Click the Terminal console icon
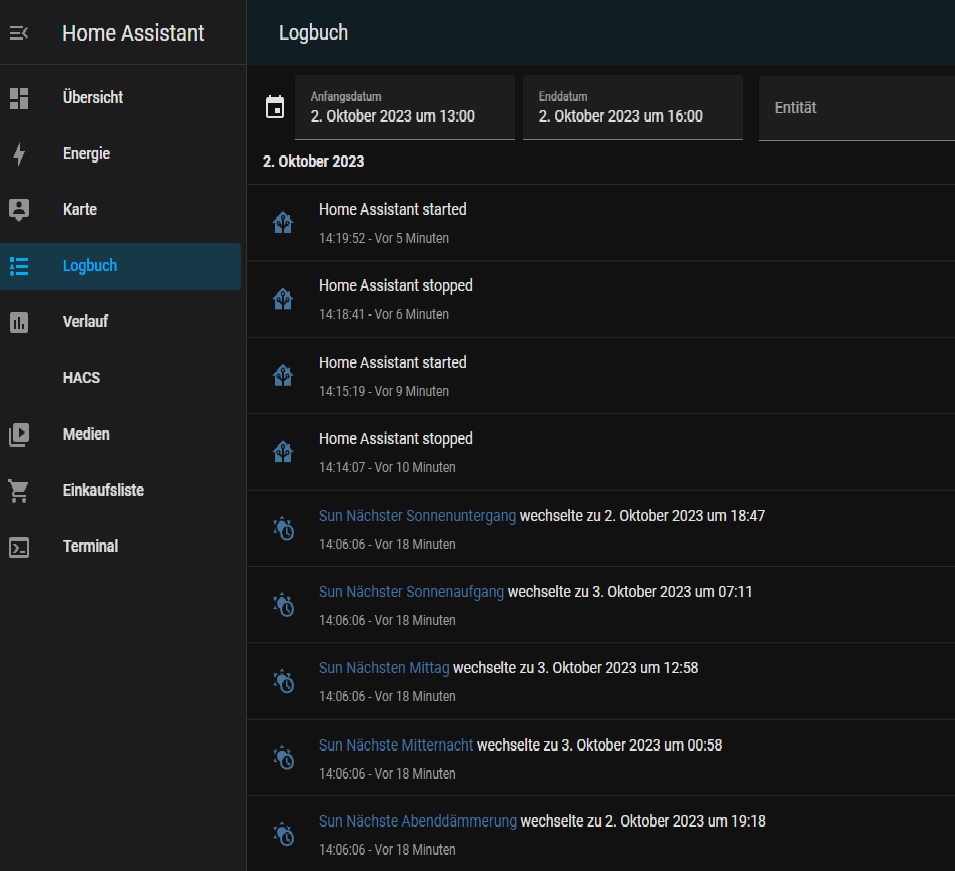This screenshot has width=955, height=871. (x=19, y=547)
